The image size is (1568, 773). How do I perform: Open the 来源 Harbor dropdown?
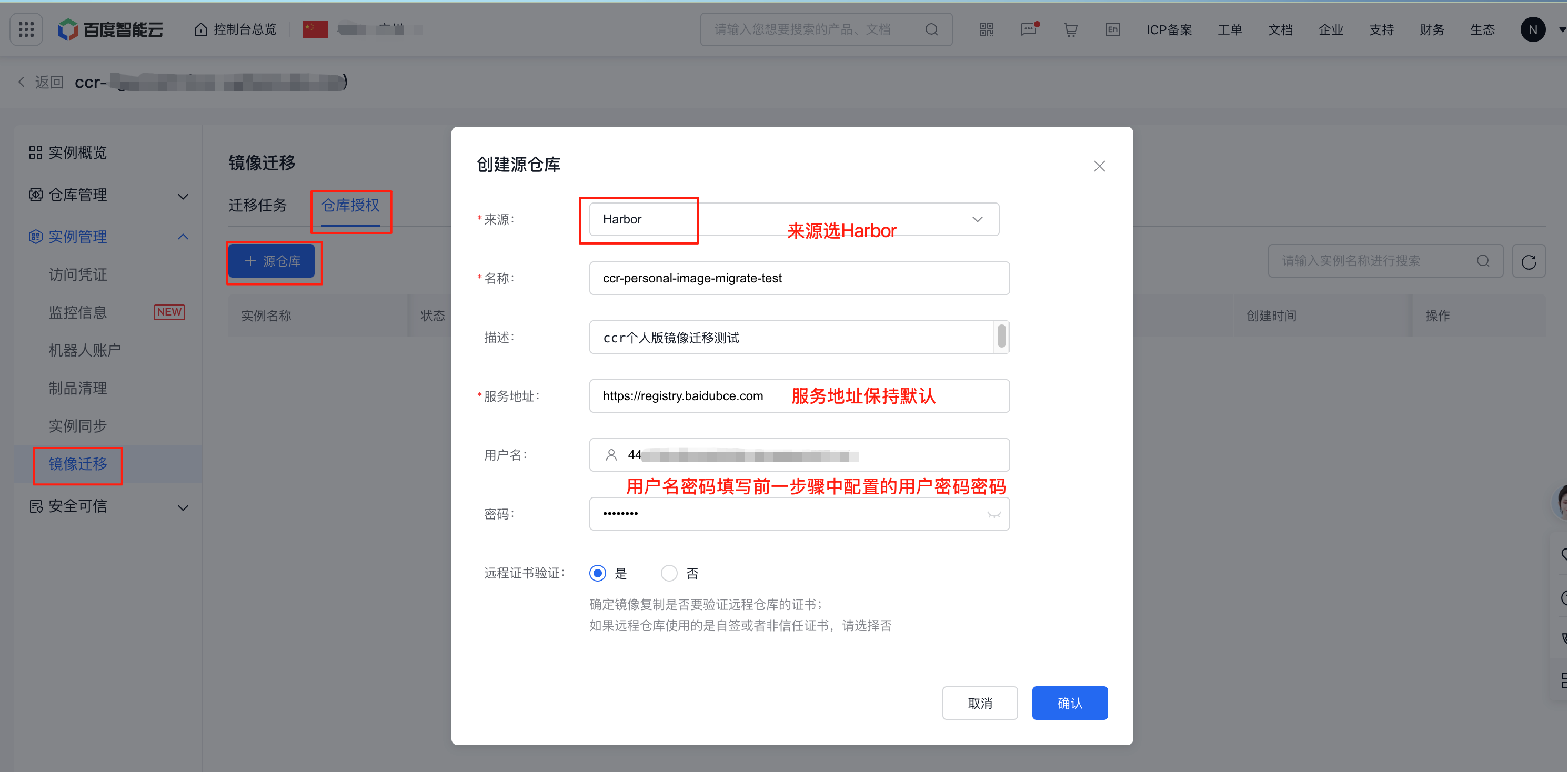(x=794, y=219)
